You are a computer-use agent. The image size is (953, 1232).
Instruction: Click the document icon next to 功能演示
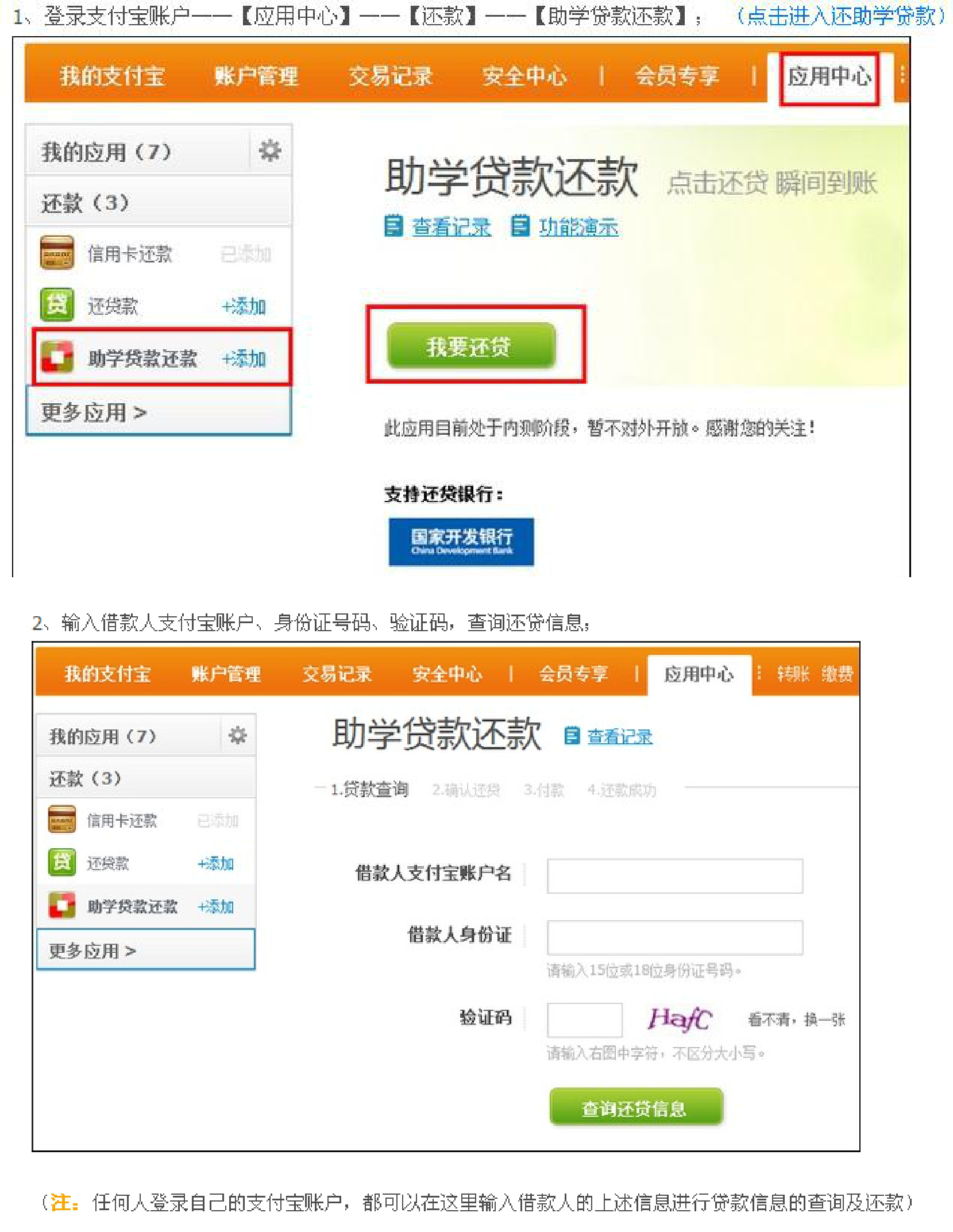519,226
